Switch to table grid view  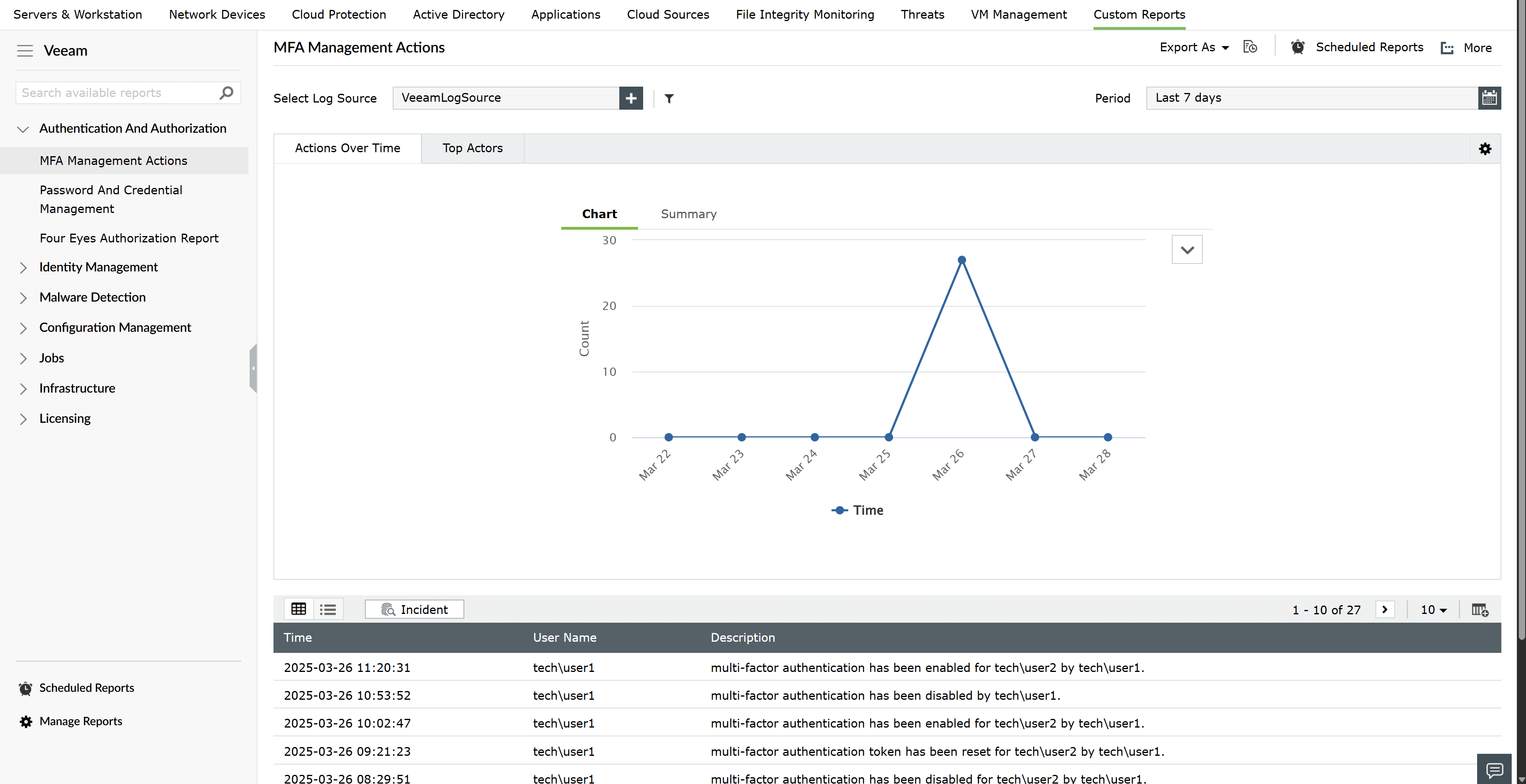click(299, 609)
